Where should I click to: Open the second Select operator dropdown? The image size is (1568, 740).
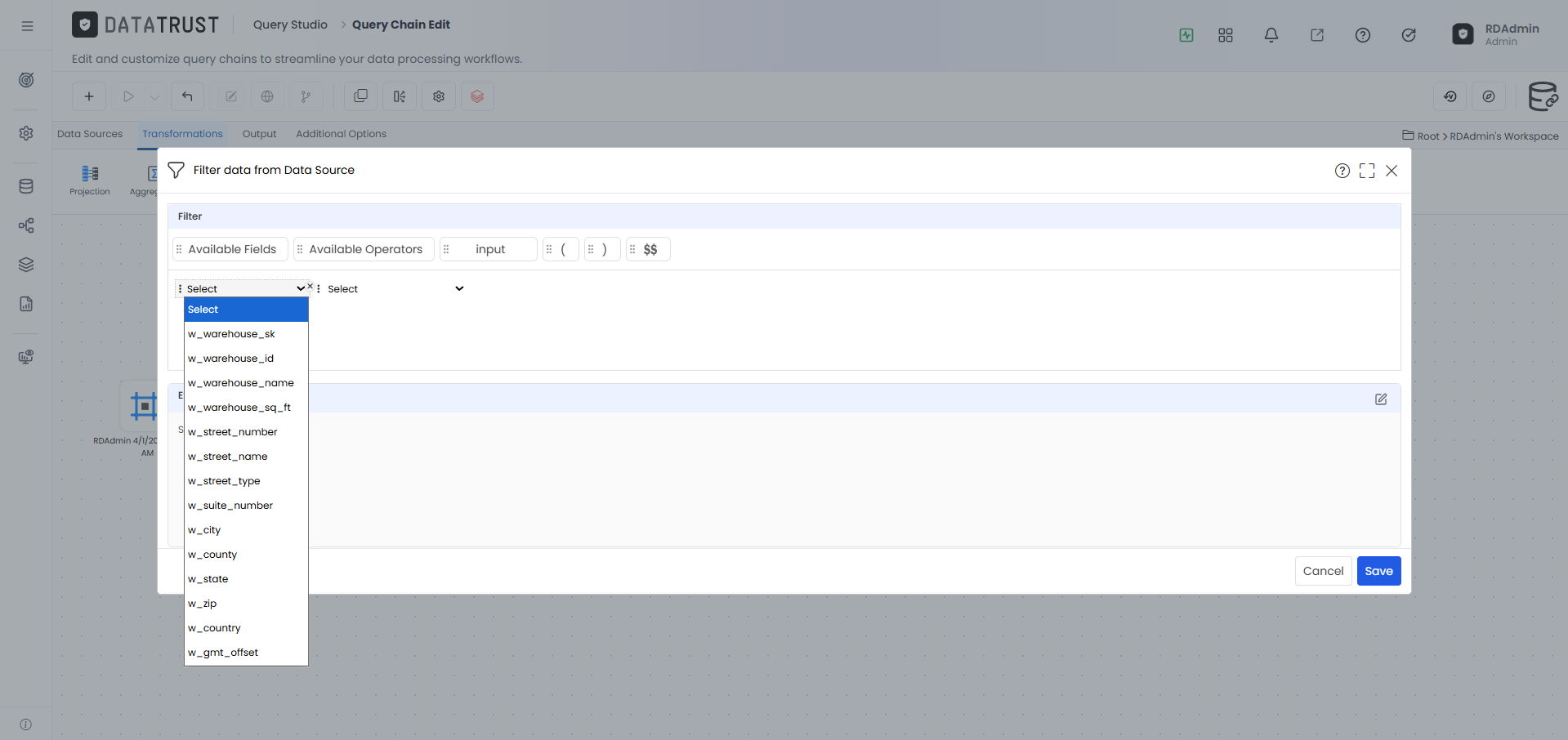tap(395, 289)
